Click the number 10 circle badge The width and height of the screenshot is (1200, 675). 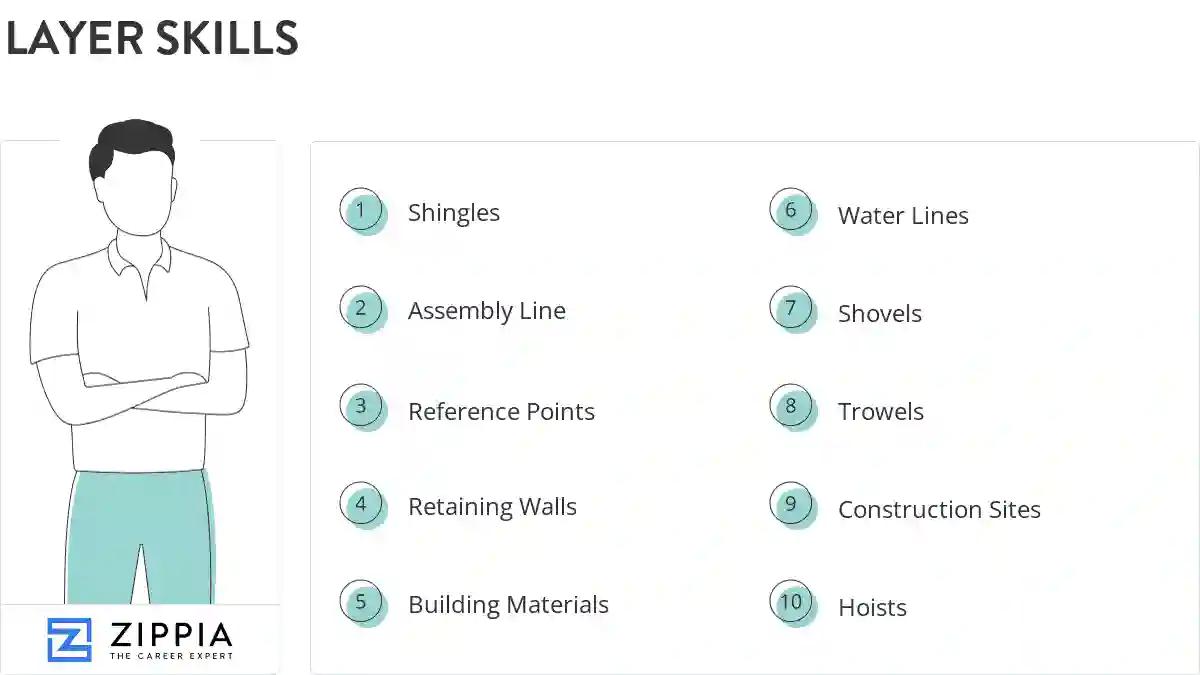tap(791, 603)
